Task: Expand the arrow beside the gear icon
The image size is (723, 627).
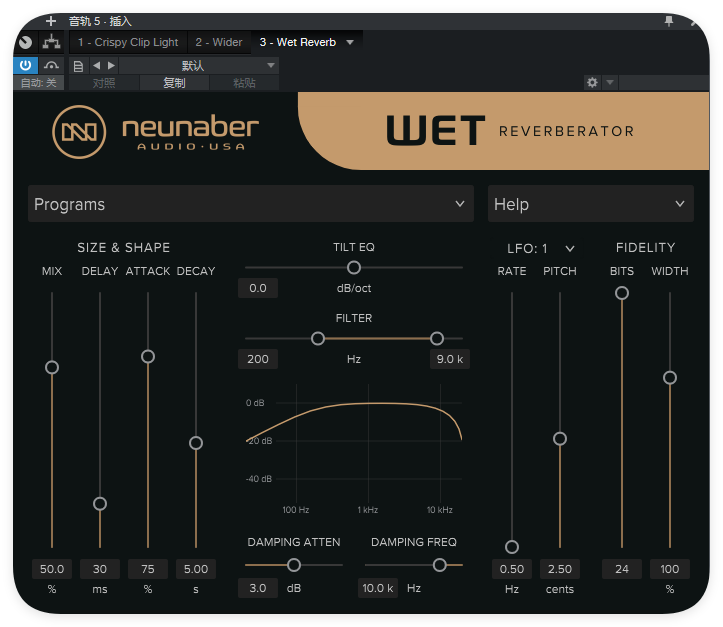Action: tap(610, 83)
